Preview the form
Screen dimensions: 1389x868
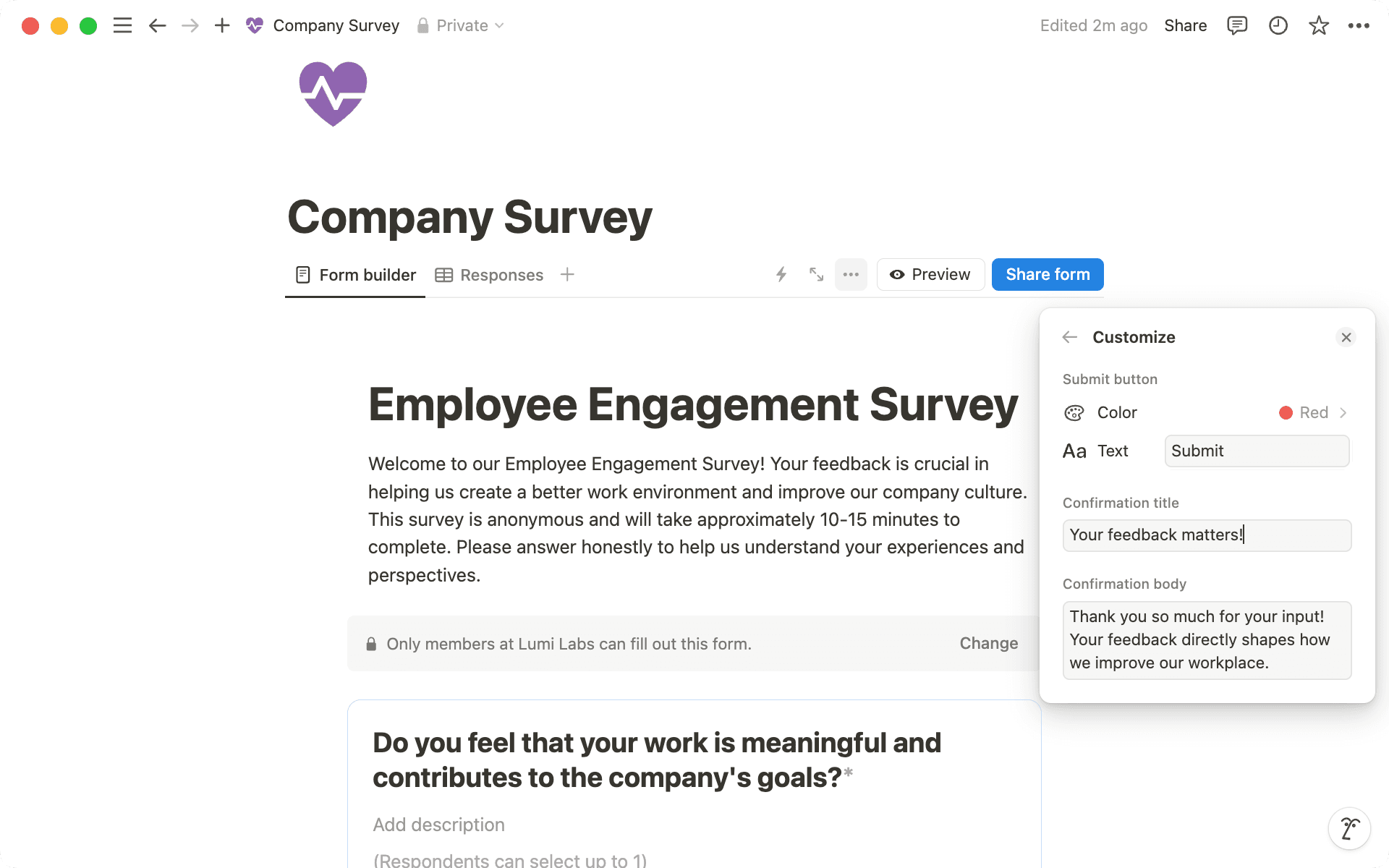pos(930,274)
